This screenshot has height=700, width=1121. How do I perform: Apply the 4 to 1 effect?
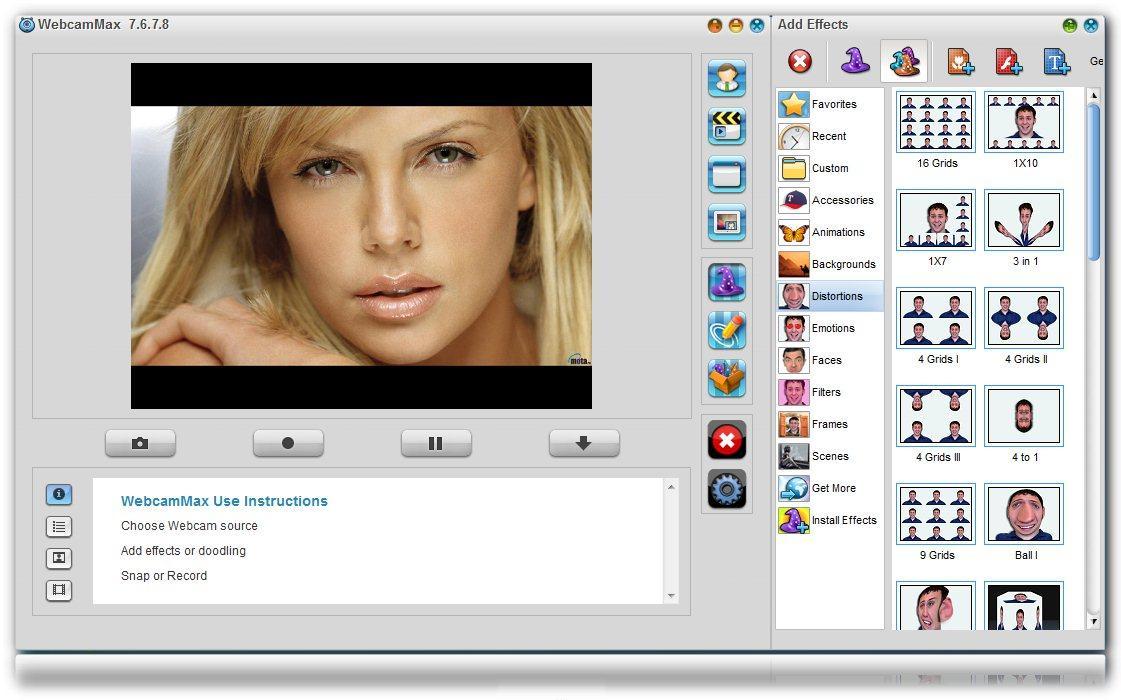tap(1024, 416)
